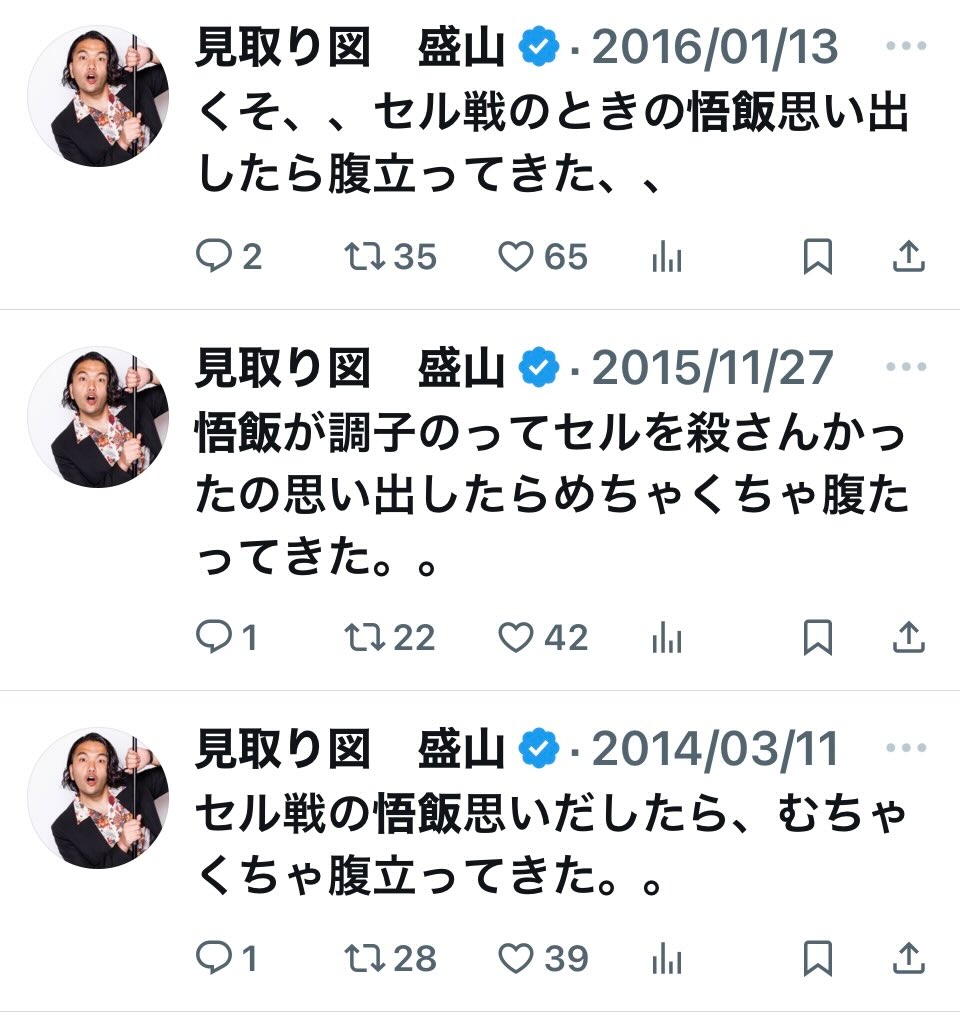Viewport: 960px width, 1015px height.
Task: View analytics of the 2016/01/13 tweet
Action: [667, 257]
